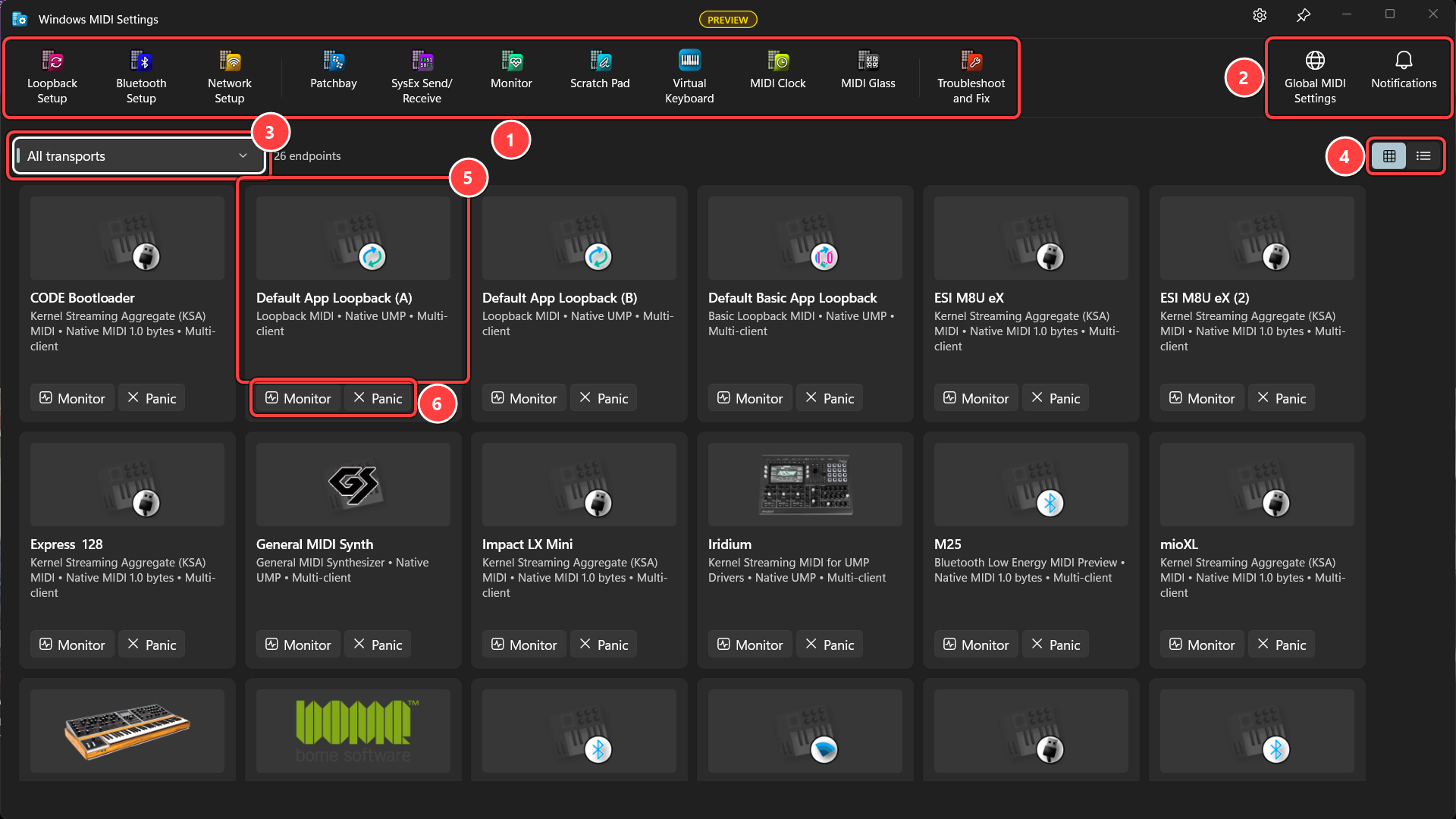Viewport: 1456px width, 819px height.
Task: Monitor Default Basic App Loopback
Action: 750,398
